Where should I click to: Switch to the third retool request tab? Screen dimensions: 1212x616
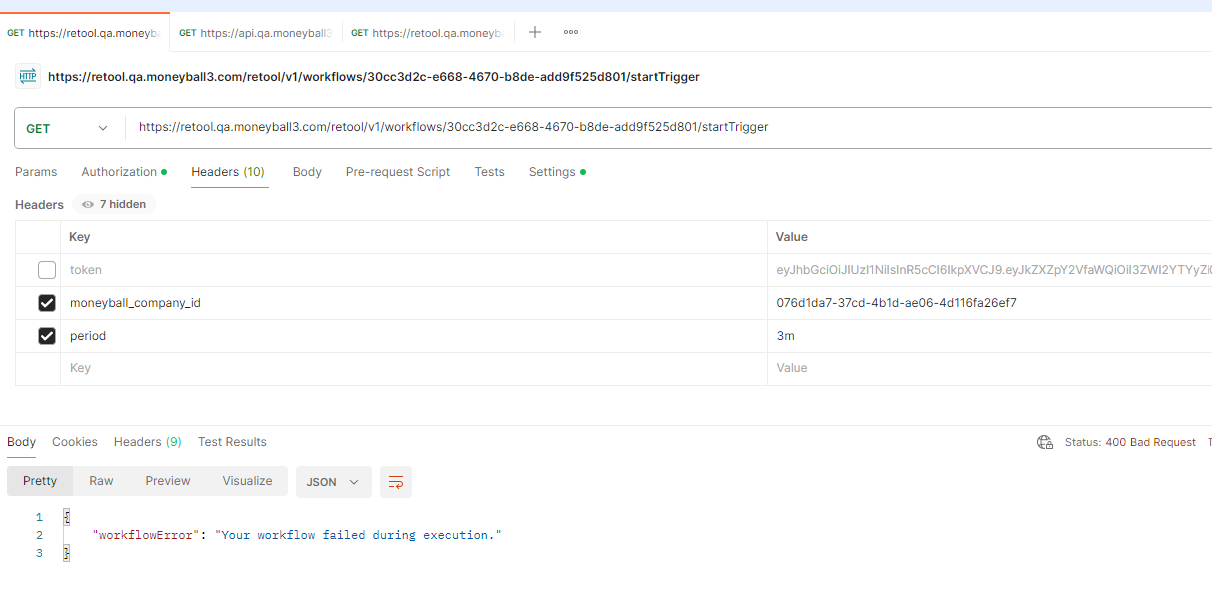pos(428,33)
